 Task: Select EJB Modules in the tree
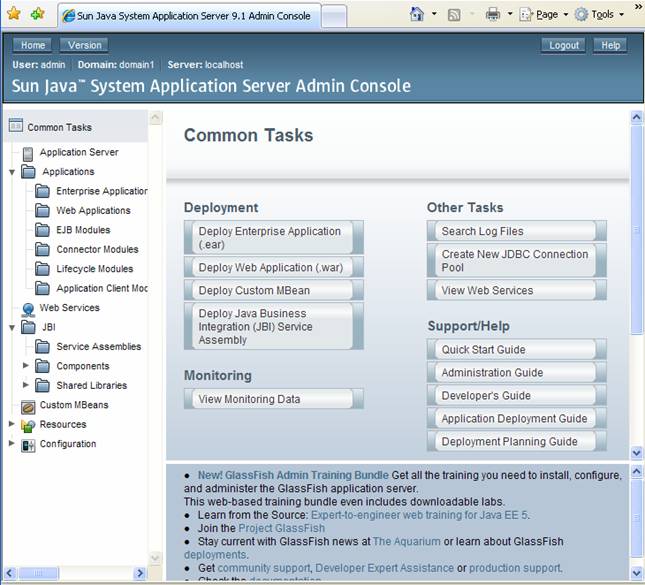pos(83,230)
